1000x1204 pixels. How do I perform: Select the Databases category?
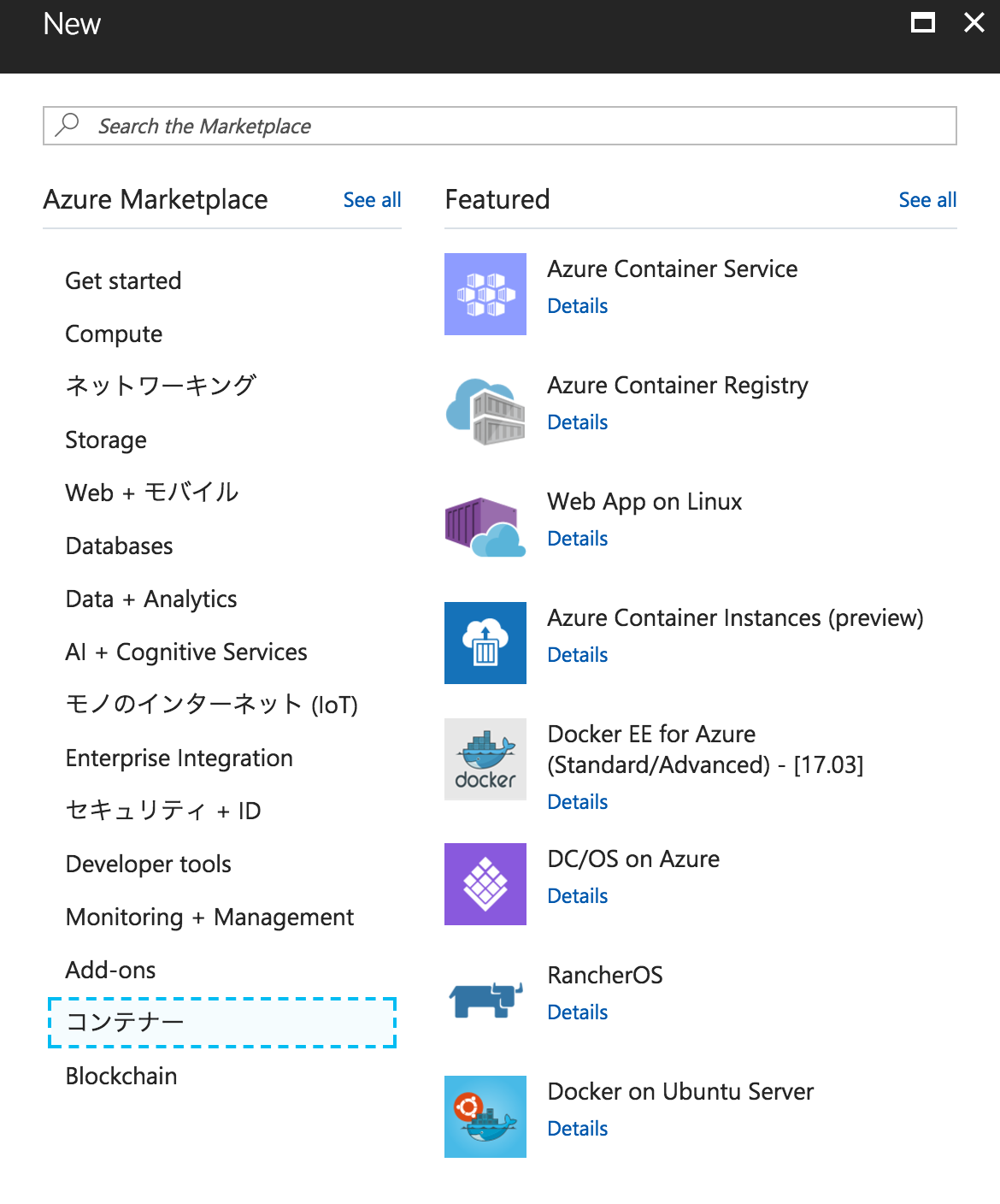(120, 546)
